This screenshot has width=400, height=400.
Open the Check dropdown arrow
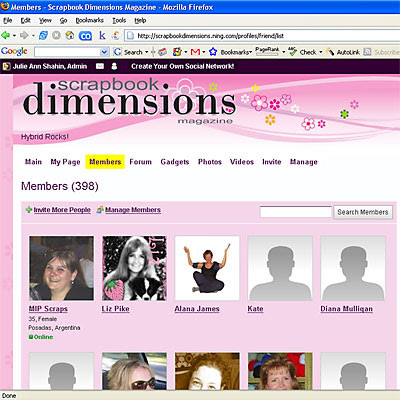321,52
